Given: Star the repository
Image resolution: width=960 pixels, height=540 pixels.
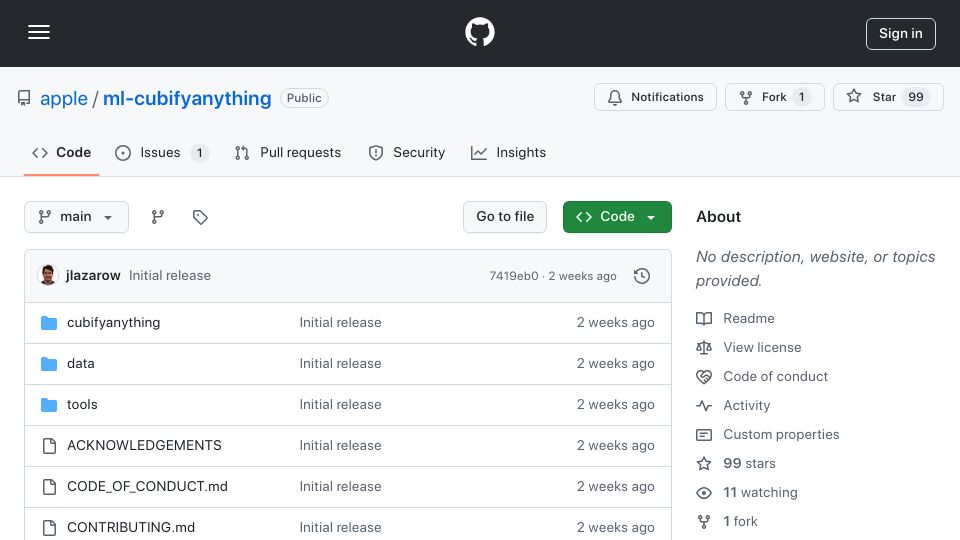Looking at the screenshot, I should tap(888, 97).
